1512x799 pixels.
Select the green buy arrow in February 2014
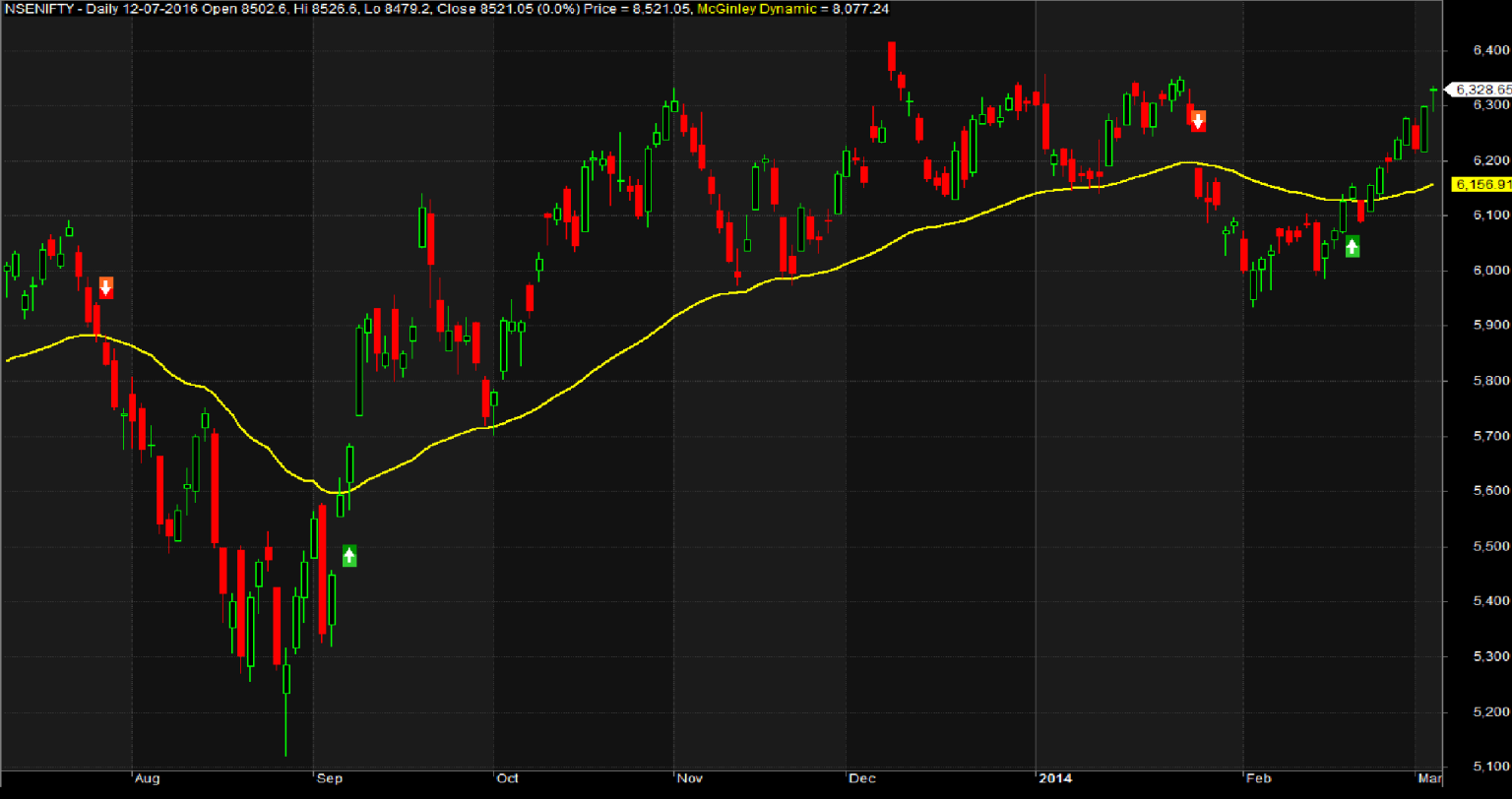click(x=1353, y=246)
